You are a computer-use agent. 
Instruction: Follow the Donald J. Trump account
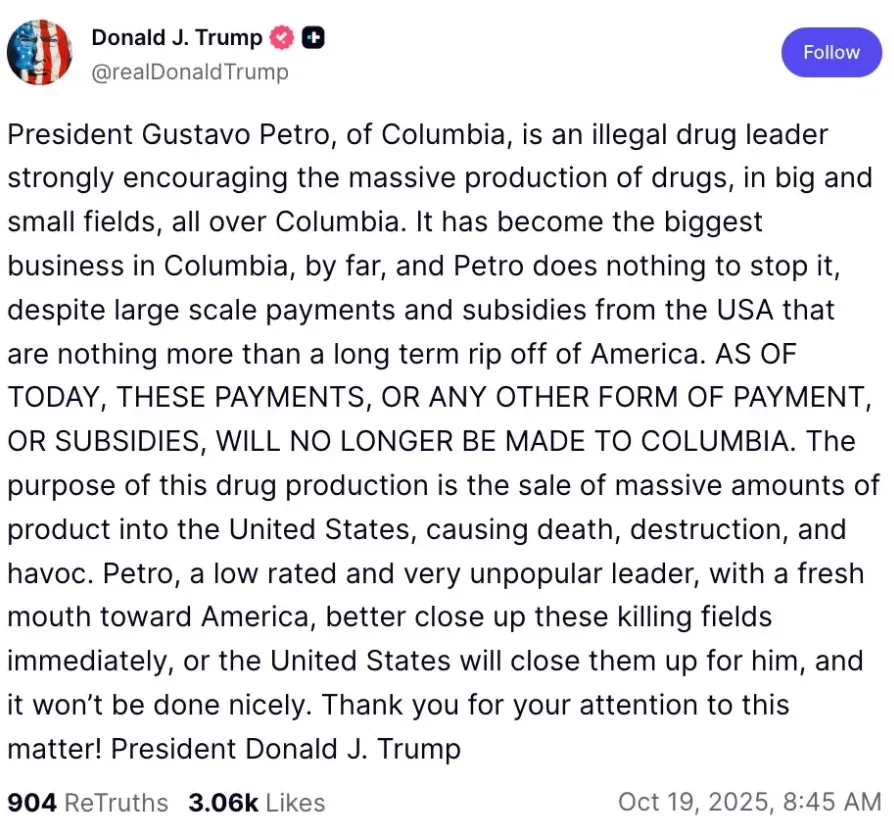point(831,52)
